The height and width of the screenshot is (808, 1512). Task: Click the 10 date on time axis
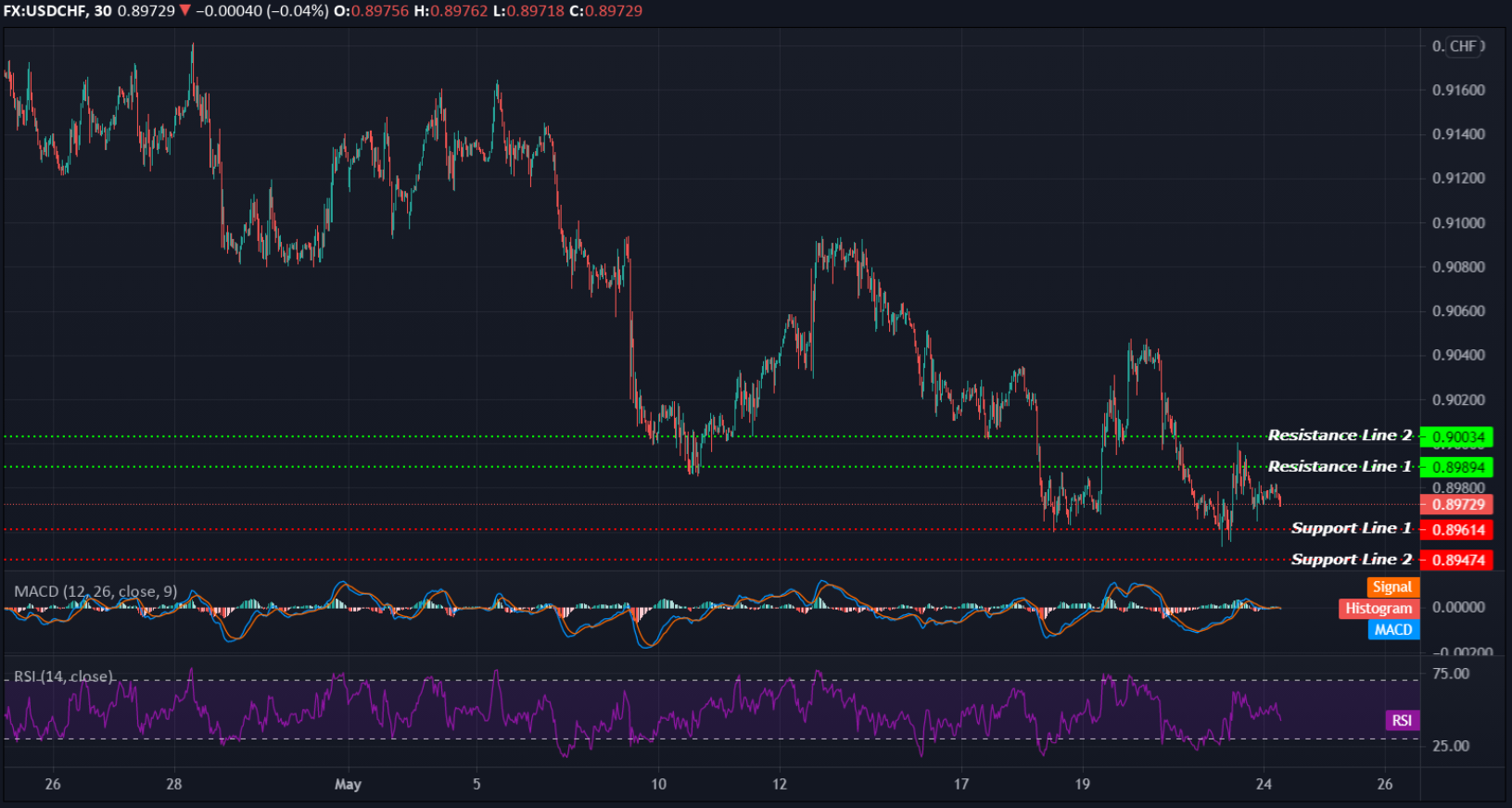(658, 784)
